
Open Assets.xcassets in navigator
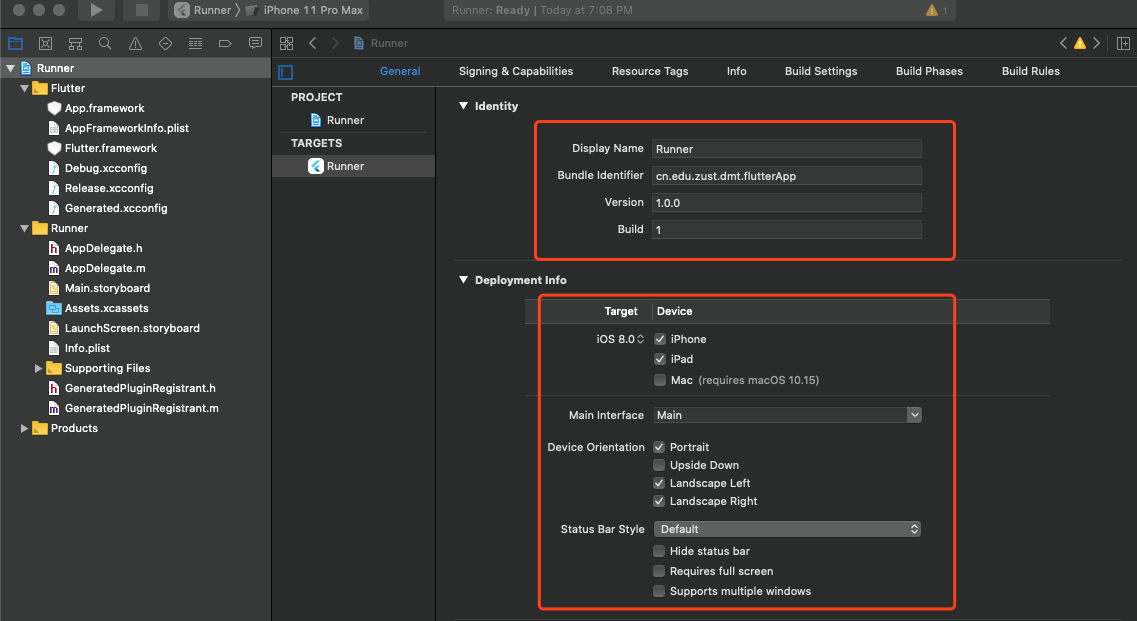pyautogui.click(x=107, y=308)
